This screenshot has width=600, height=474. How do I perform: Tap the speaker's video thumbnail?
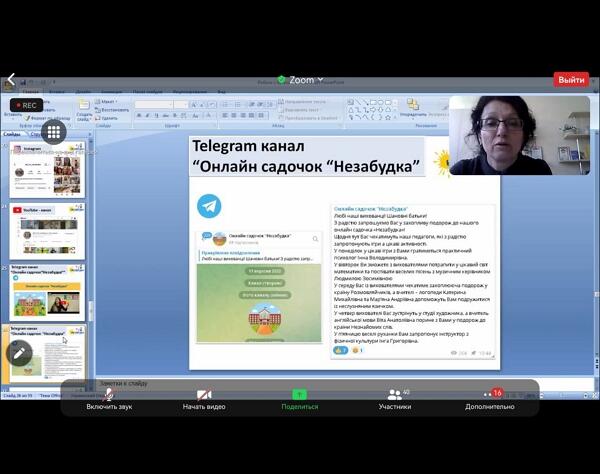[519, 135]
